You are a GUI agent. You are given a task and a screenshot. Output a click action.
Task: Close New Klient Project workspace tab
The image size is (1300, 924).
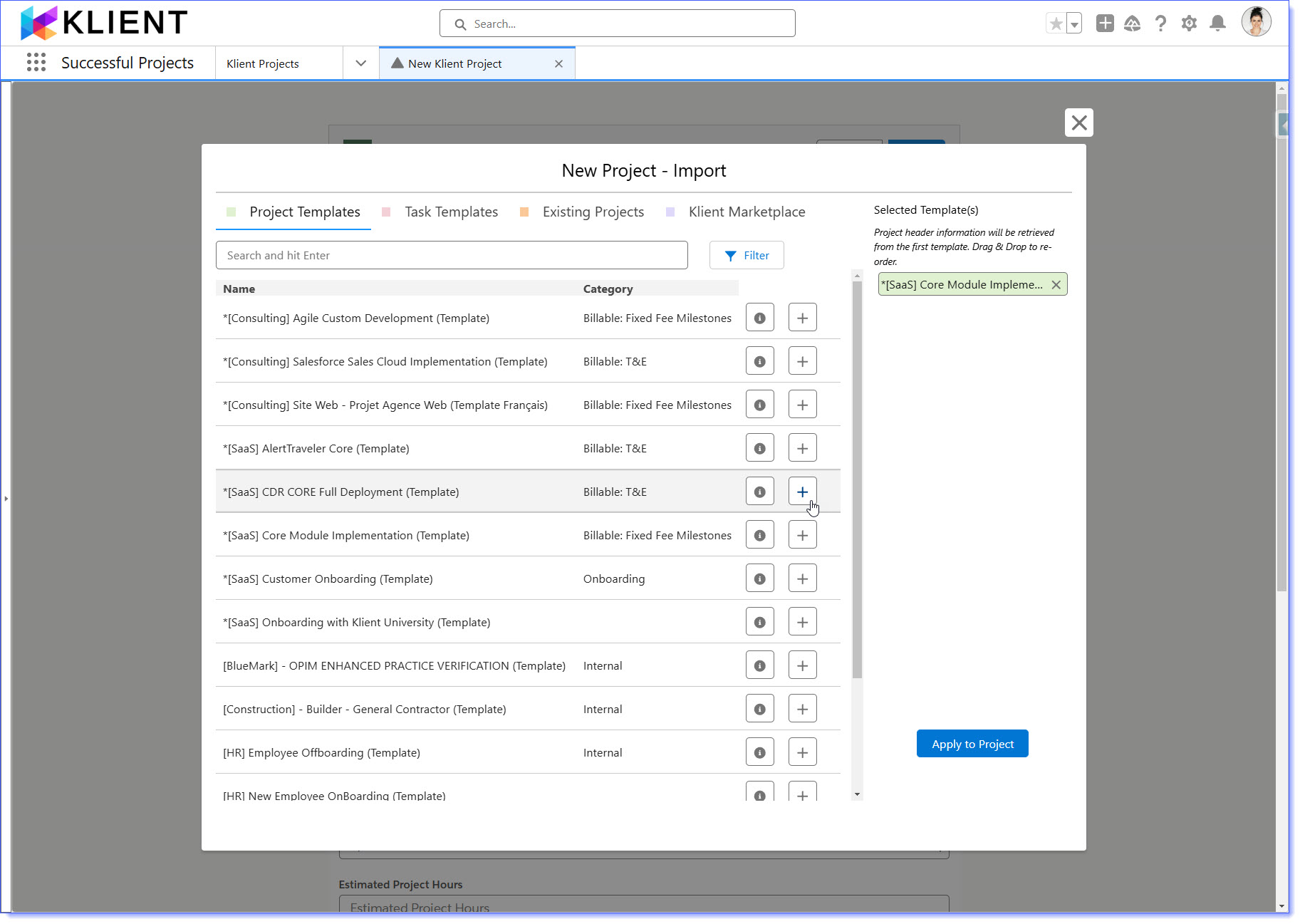[558, 63]
